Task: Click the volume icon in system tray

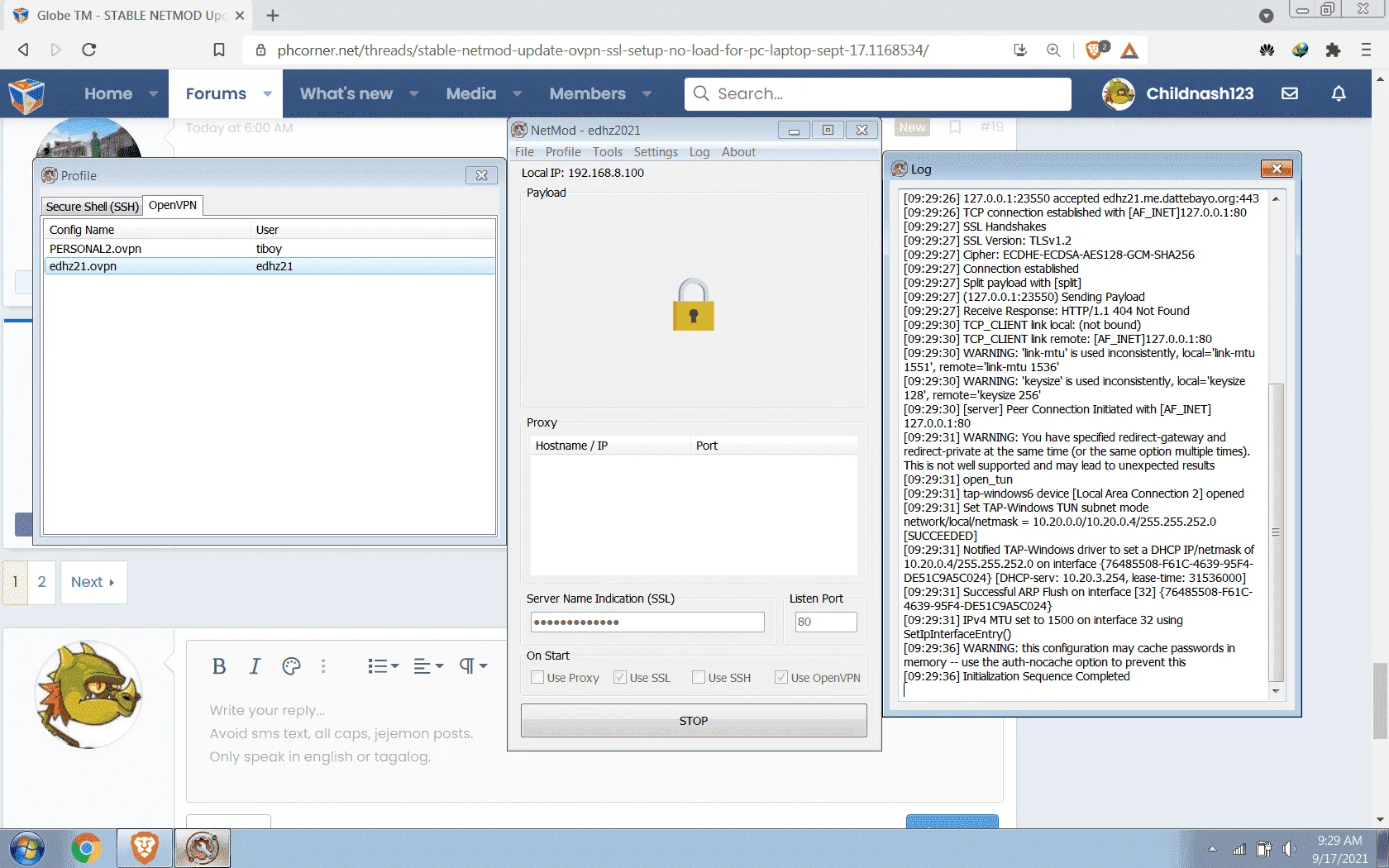Action: tap(1289, 850)
